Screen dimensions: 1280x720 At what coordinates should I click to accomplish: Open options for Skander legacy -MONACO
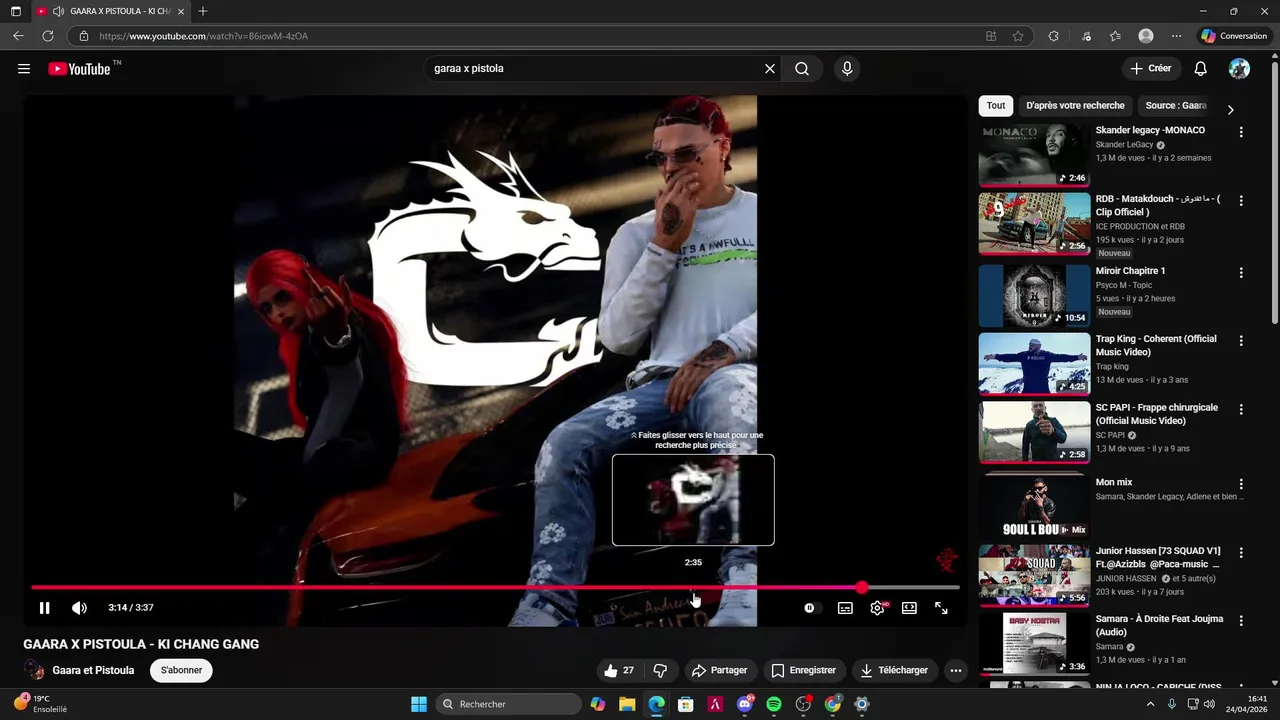click(x=1241, y=132)
